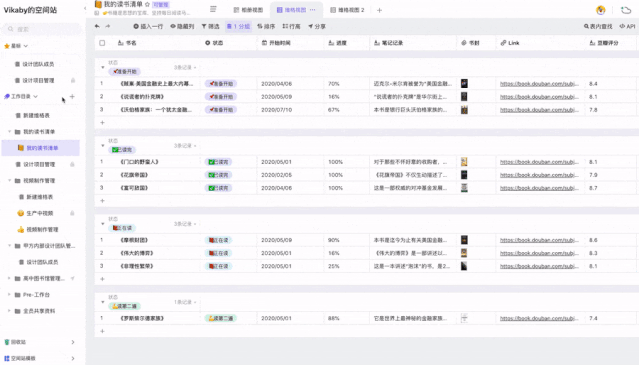The width and height of the screenshot is (639, 365).
Task: Open the 排序 sort tool
Action: 266,26
